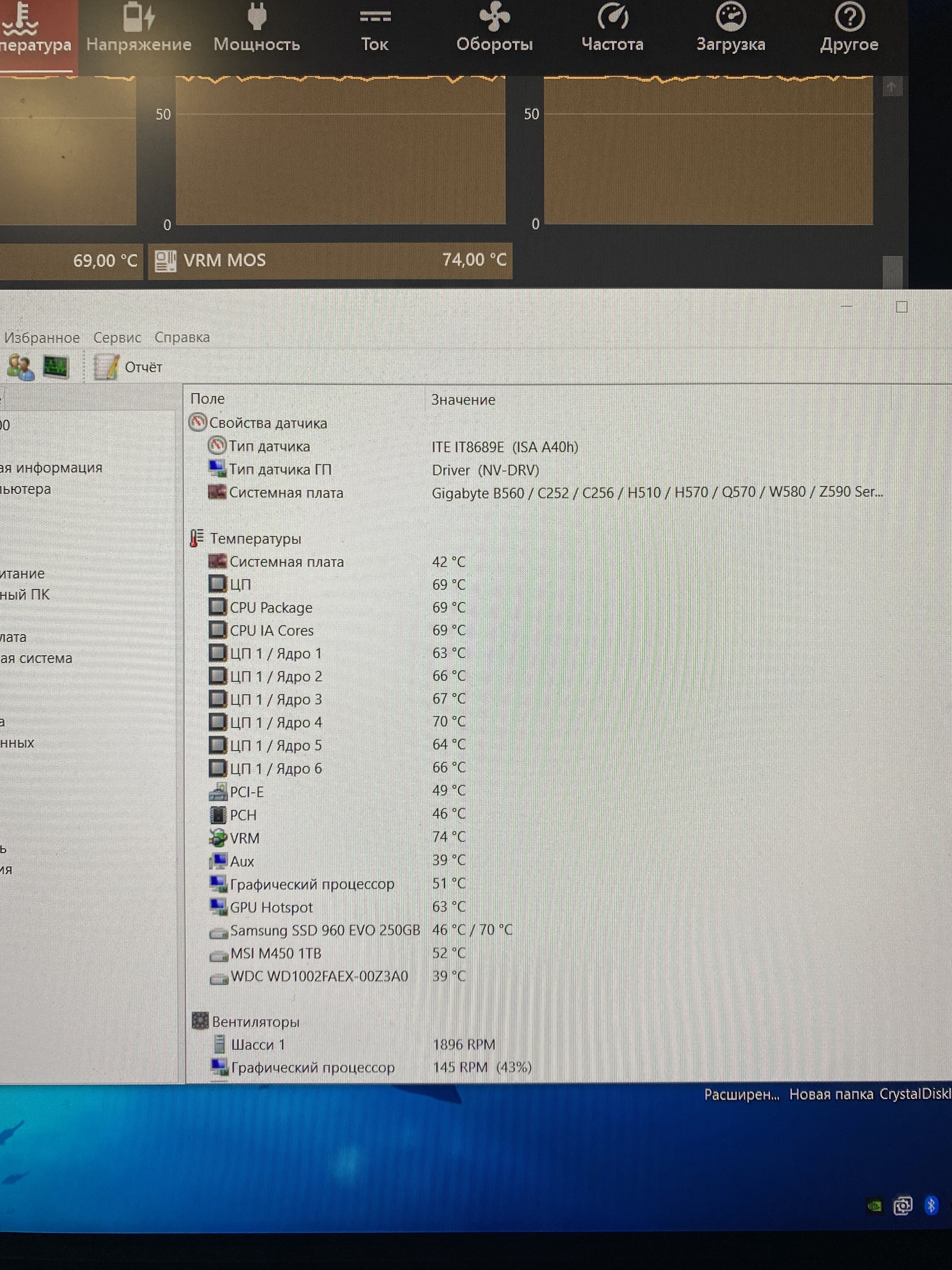Screen dimensions: 952x1270
Task: Click the Поле column header
Action: tap(208, 399)
